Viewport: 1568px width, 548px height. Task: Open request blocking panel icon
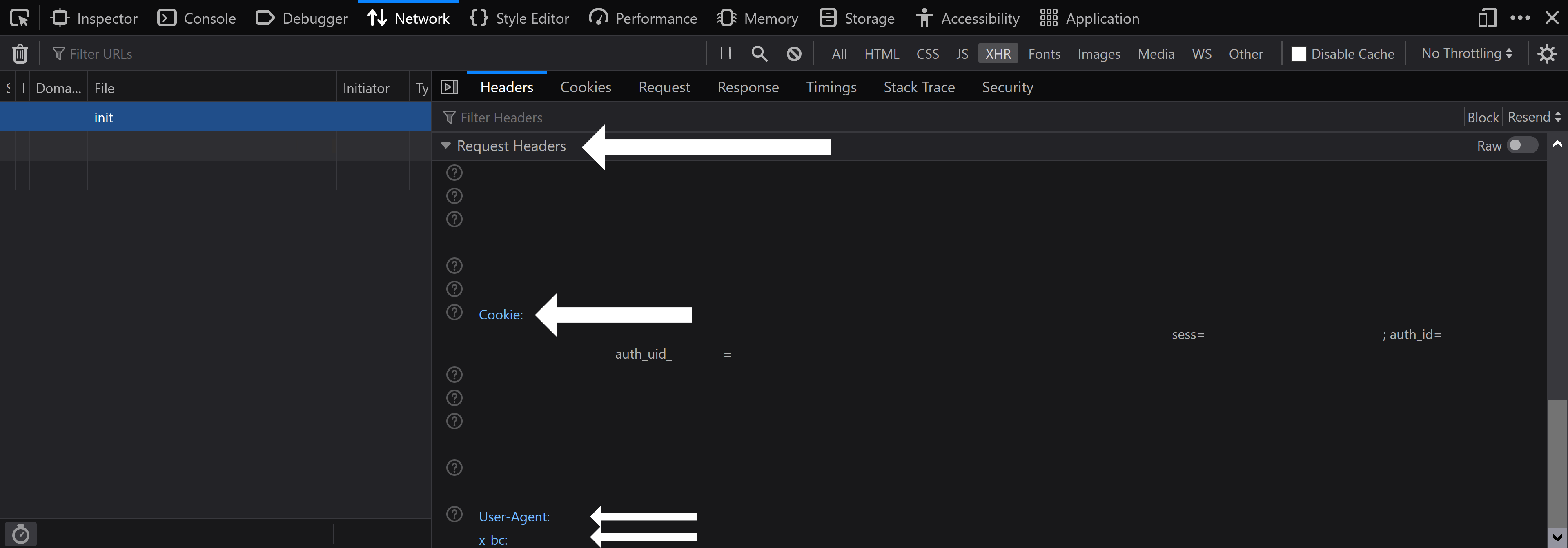point(794,53)
